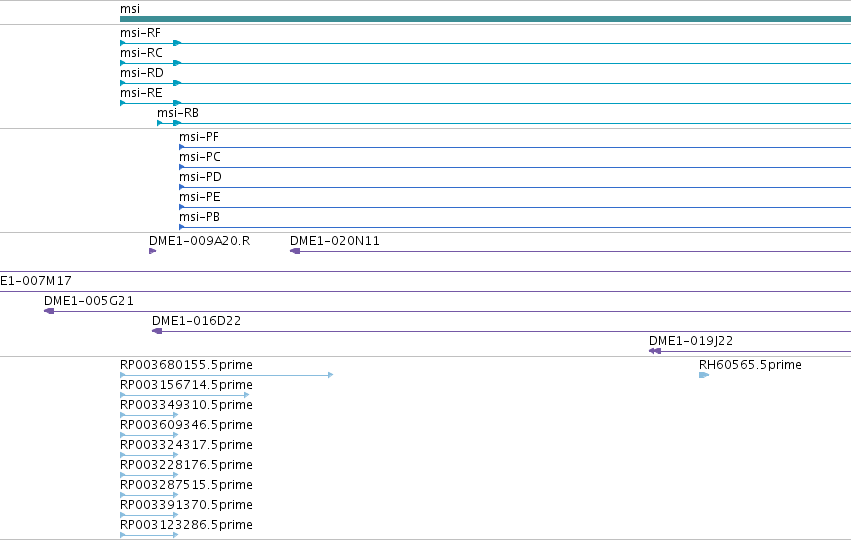Select the msi-RB transcript label
Image resolution: width=851 pixels, height=540 pixels.
(178, 113)
